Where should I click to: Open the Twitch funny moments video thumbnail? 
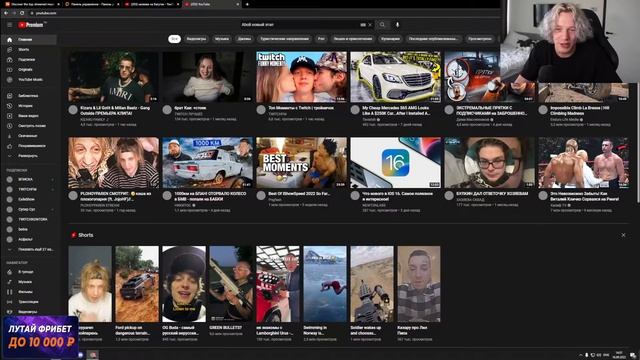(302, 77)
